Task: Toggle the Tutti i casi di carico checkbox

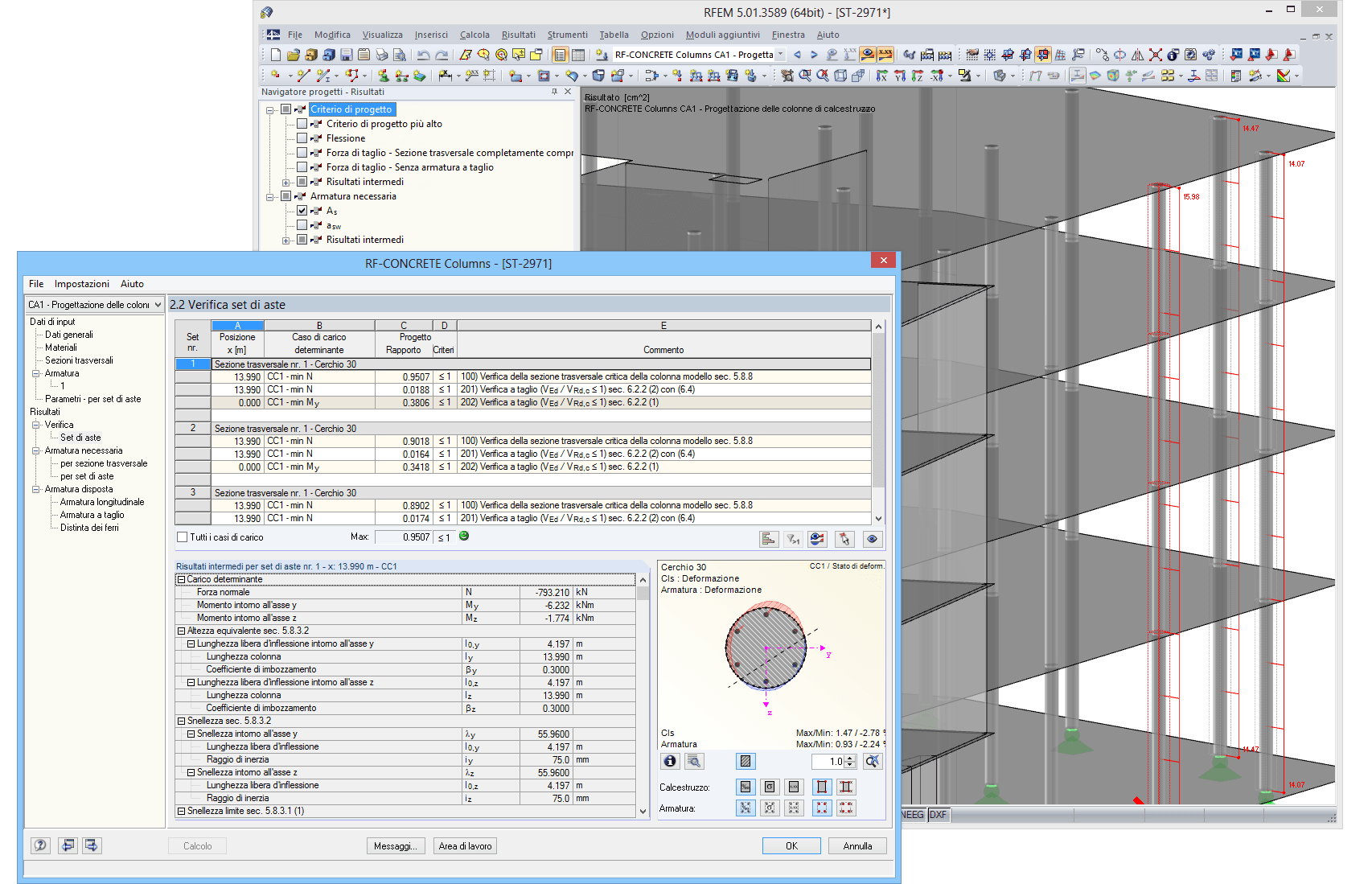Action: point(182,537)
